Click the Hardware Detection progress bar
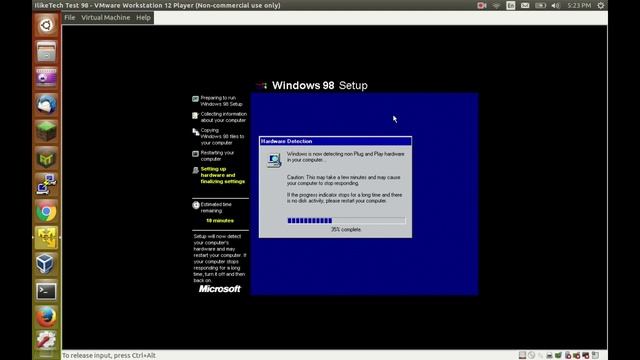640x360 pixels. [x=346, y=220]
